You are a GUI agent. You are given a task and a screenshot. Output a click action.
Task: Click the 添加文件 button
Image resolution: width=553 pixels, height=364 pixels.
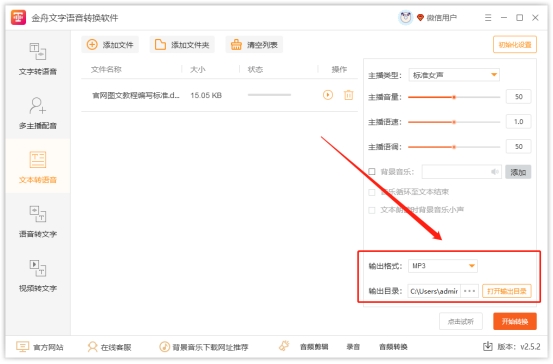tap(110, 45)
